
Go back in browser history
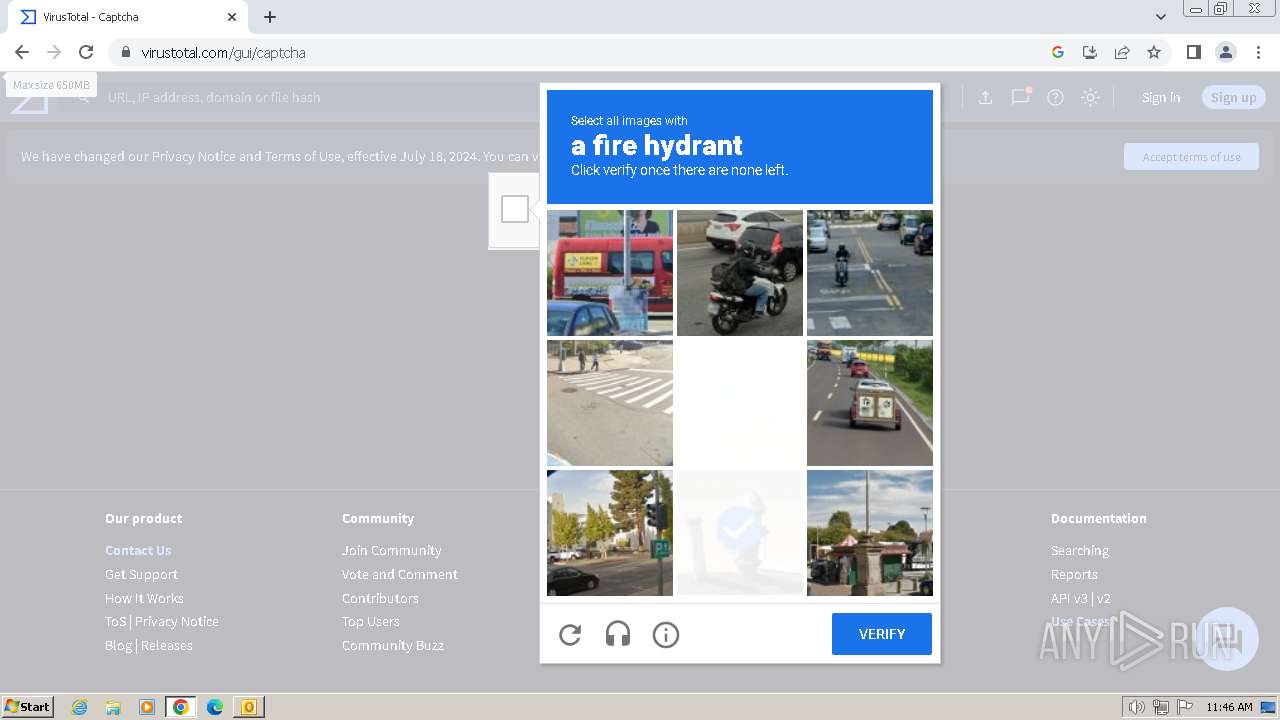22,52
